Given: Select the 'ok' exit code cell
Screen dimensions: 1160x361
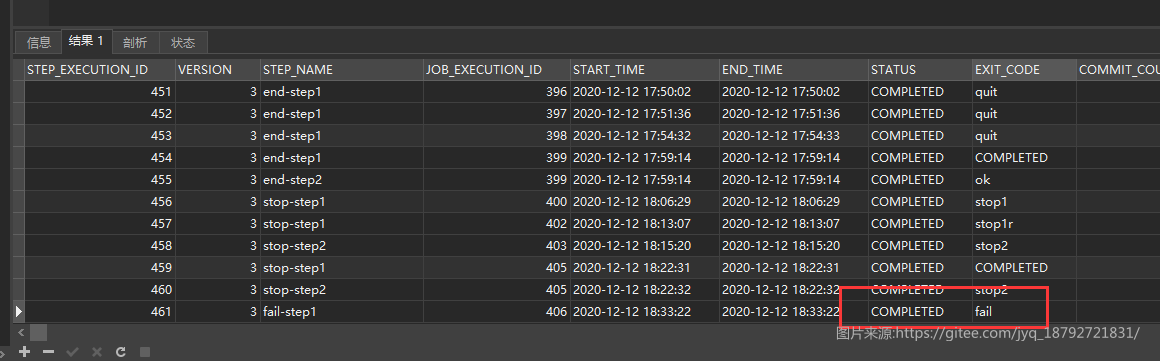Looking at the screenshot, I should 1025,180.
